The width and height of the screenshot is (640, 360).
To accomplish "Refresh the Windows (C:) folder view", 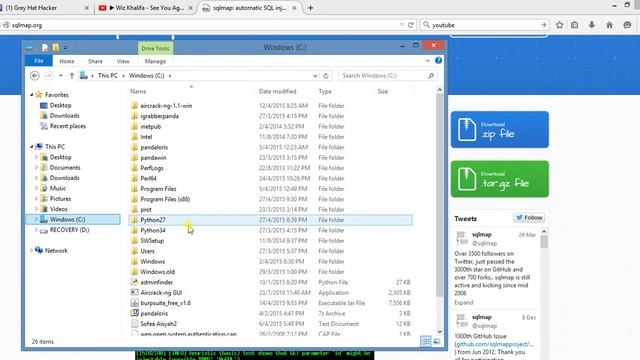I will click(326, 76).
